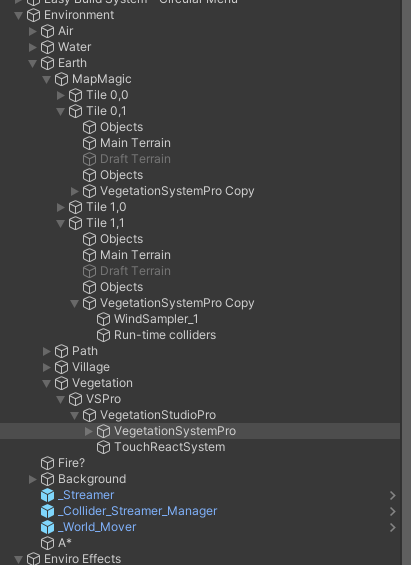Click the MapMagic object cube icon
Image resolution: width=411 pixels, height=565 pixels.
(x=61, y=79)
